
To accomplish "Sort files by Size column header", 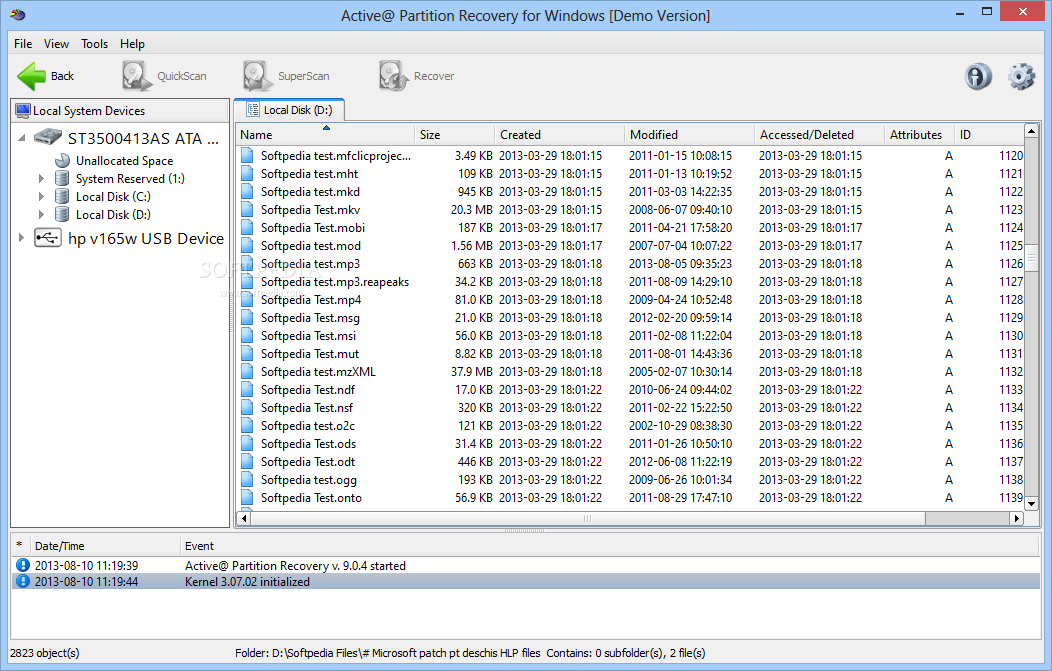I will tap(454, 134).
